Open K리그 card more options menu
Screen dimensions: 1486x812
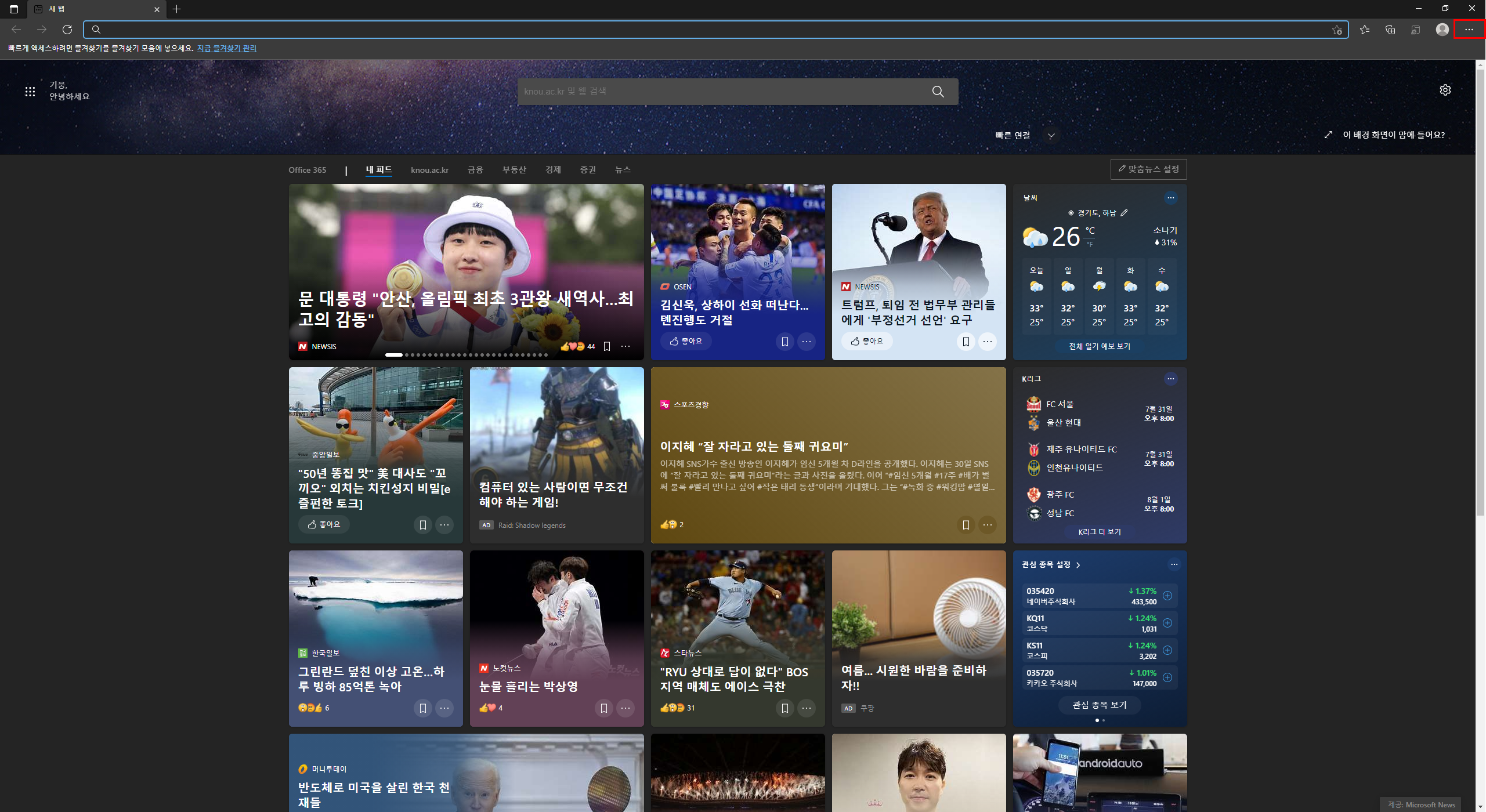[x=1170, y=379]
